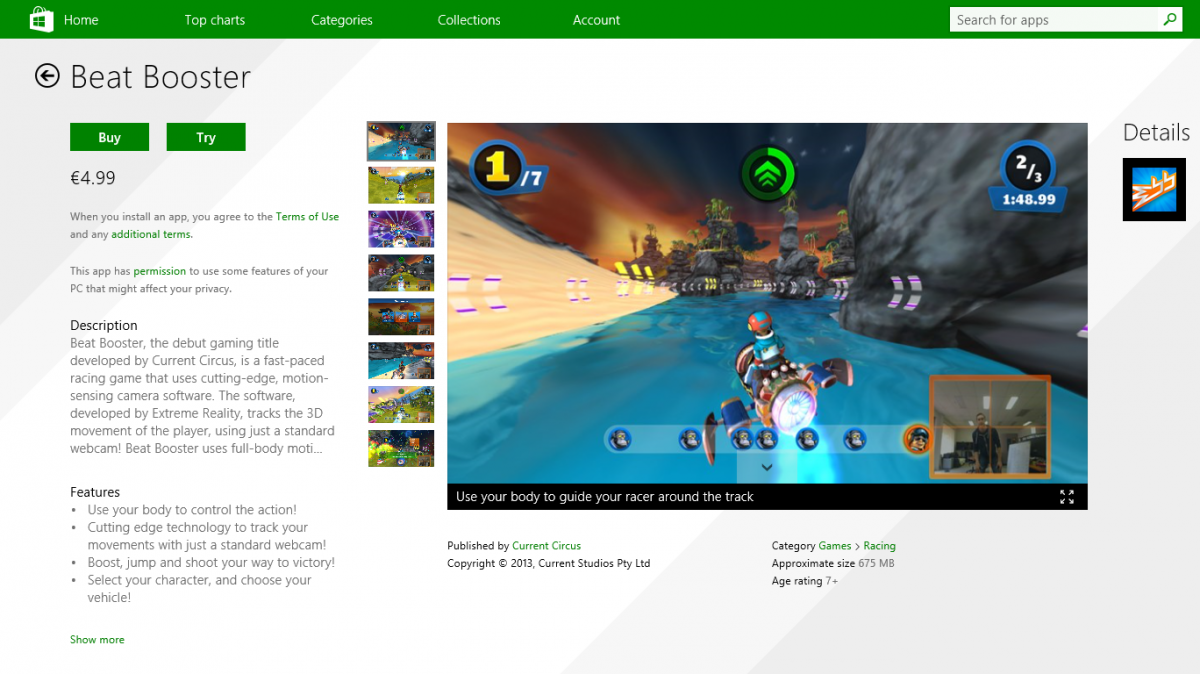Open the permission link

160,271
